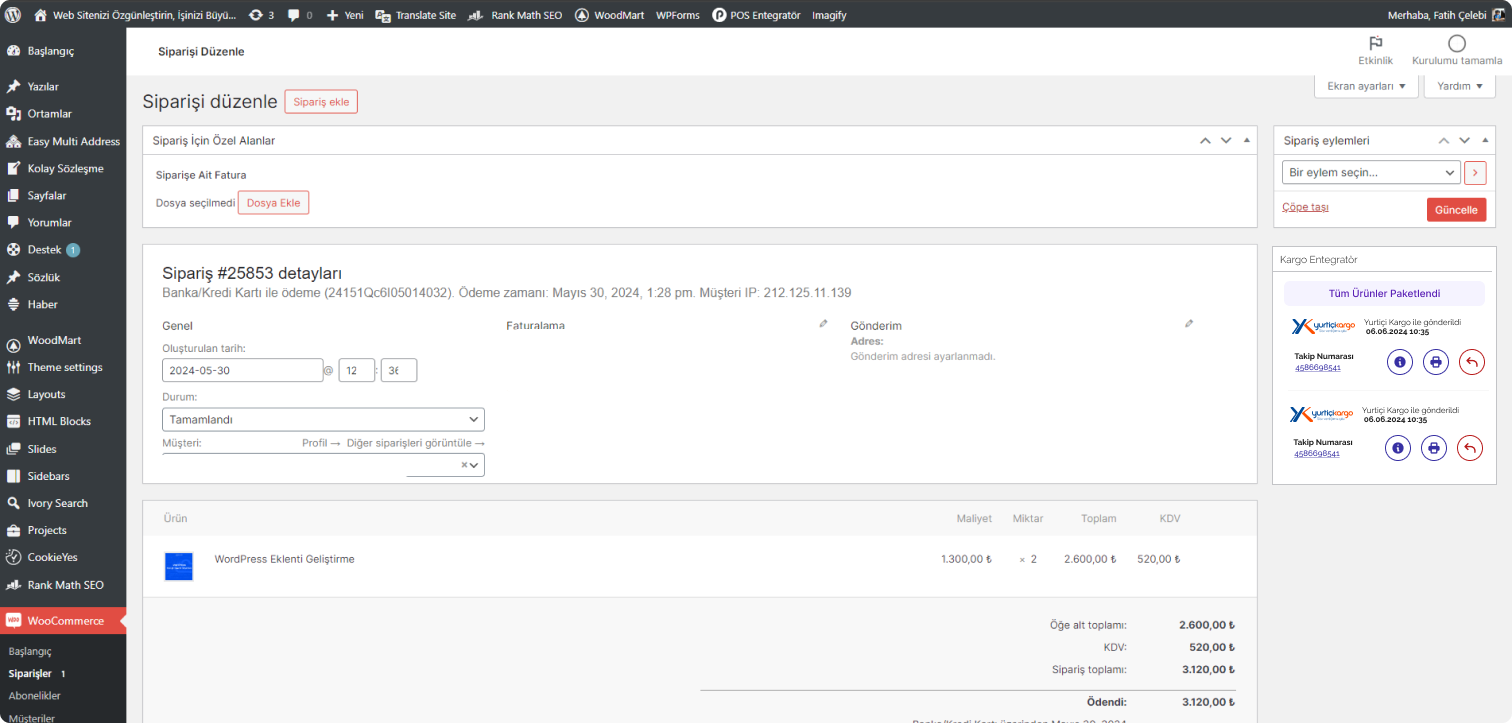Open the Etkinlik flag panel
The width and height of the screenshot is (1512, 723).
(x=1375, y=51)
